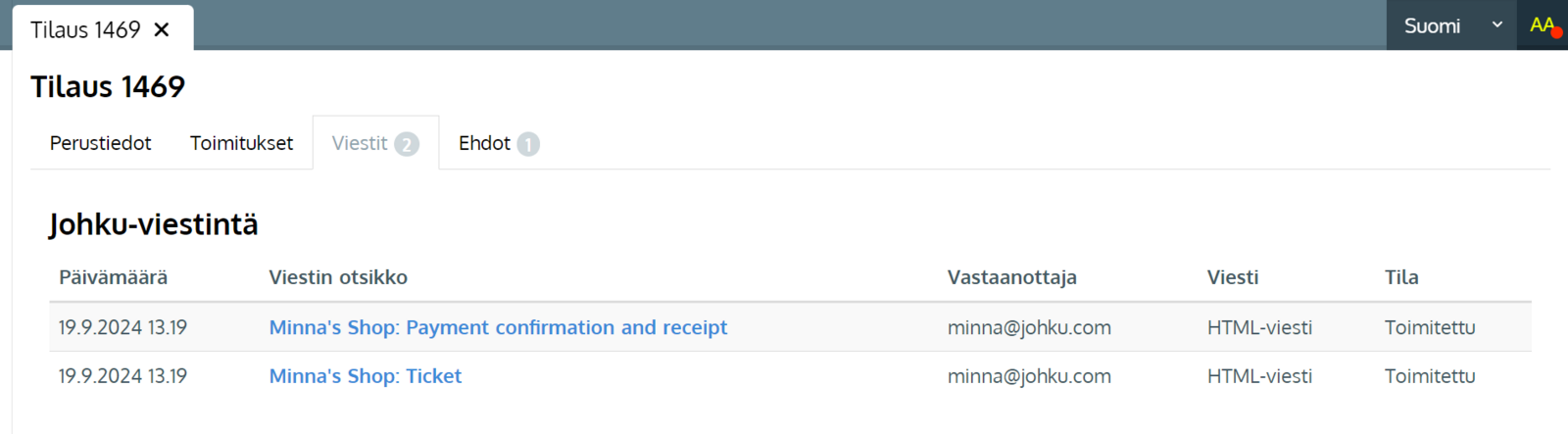Open Payment confirmation and receipt message
The width and height of the screenshot is (1568, 434).
tap(498, 327)
